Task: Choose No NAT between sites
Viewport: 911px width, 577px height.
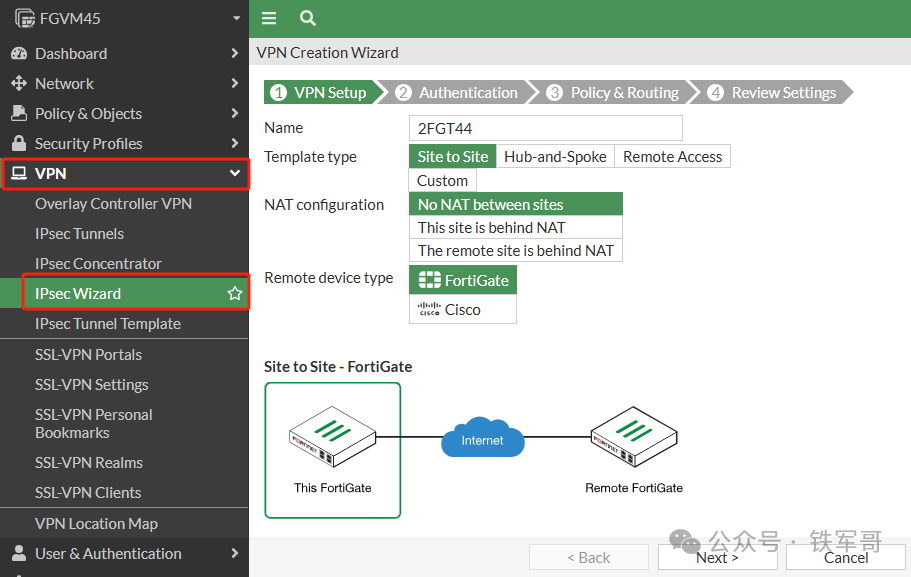Action: point(516,204)
